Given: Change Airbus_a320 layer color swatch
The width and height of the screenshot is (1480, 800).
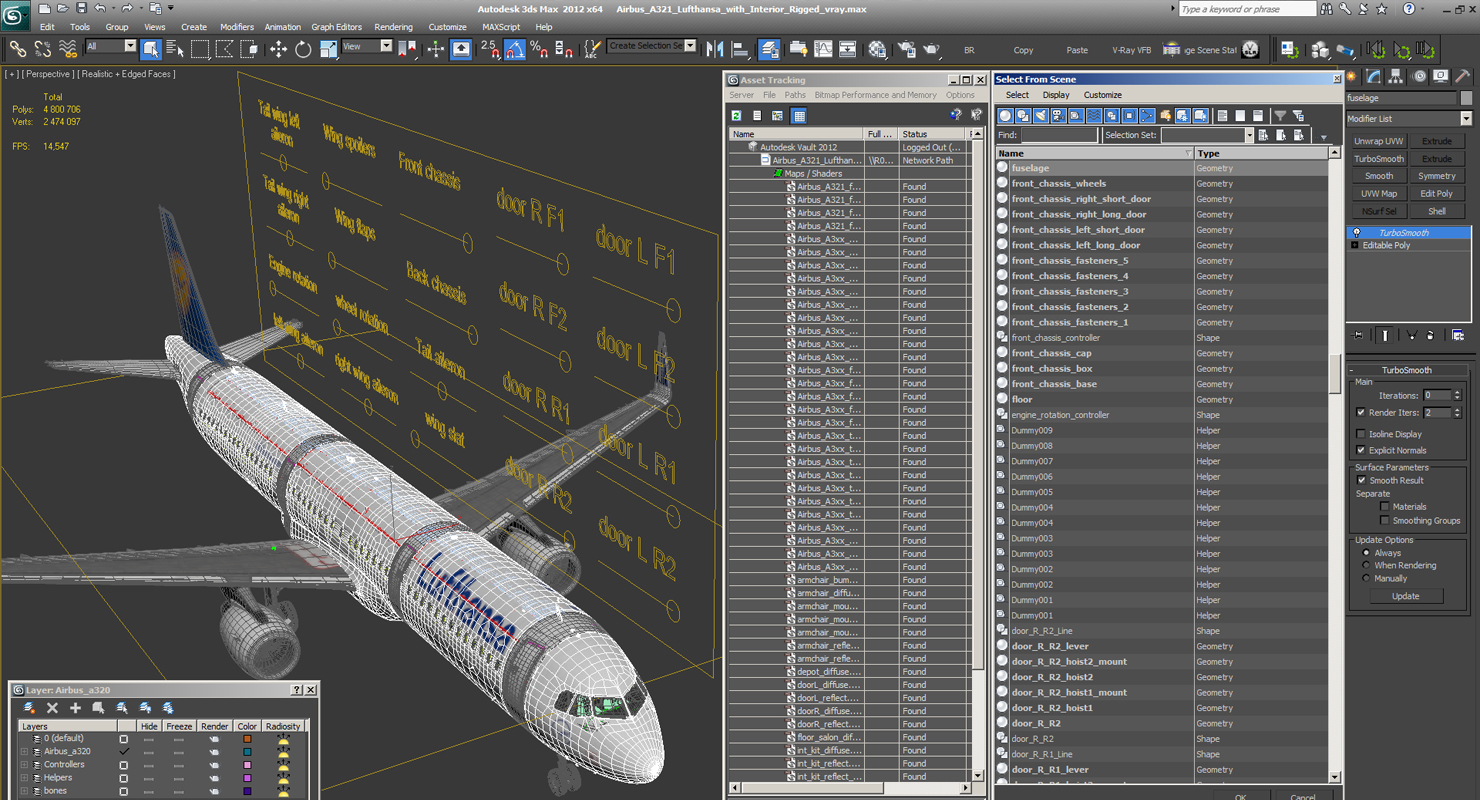Looking at the screenshot, I should (247, 751).
